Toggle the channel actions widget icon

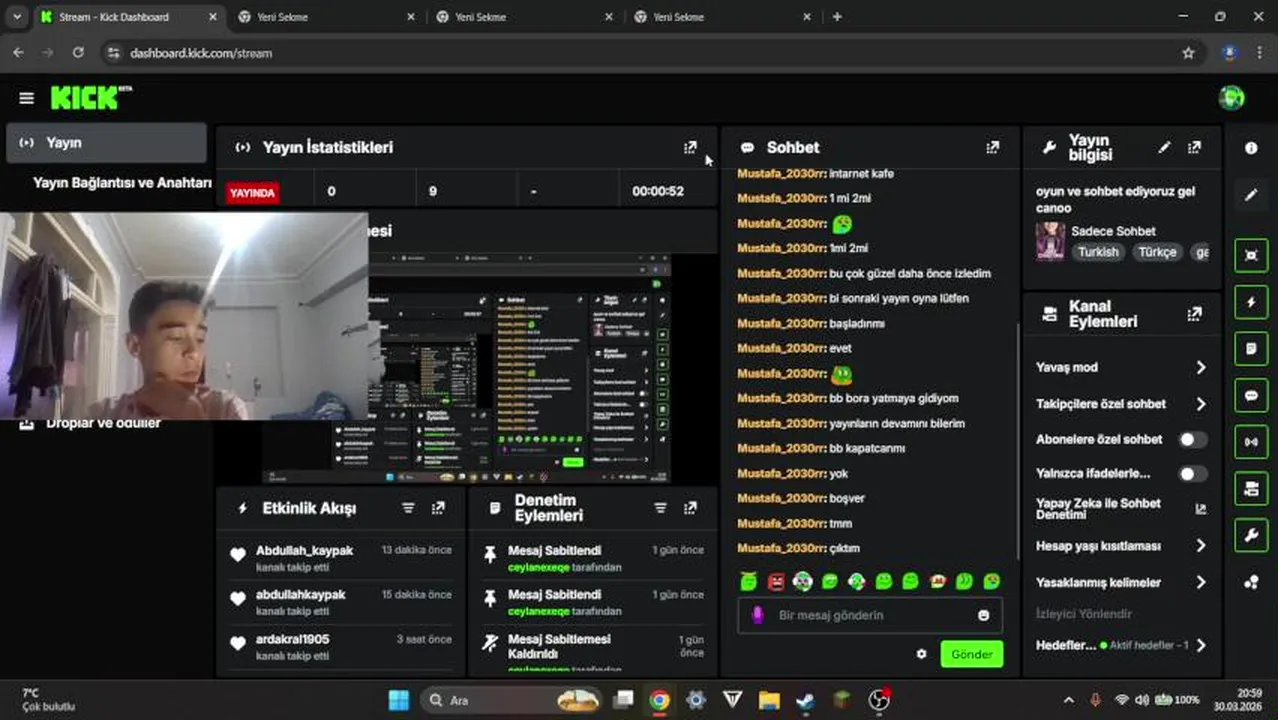click(x=1251, y=489)
